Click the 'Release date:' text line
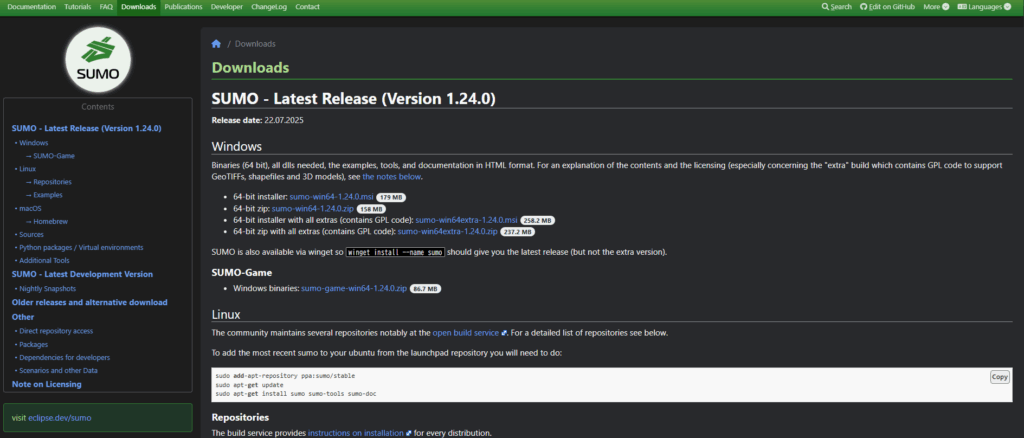 [x=257, y=120]
